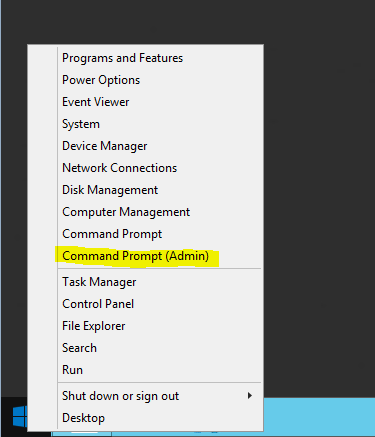This screenshot has width=375, height=437.
Task: Open the Run dialog entry
Action: coord(72,370)
